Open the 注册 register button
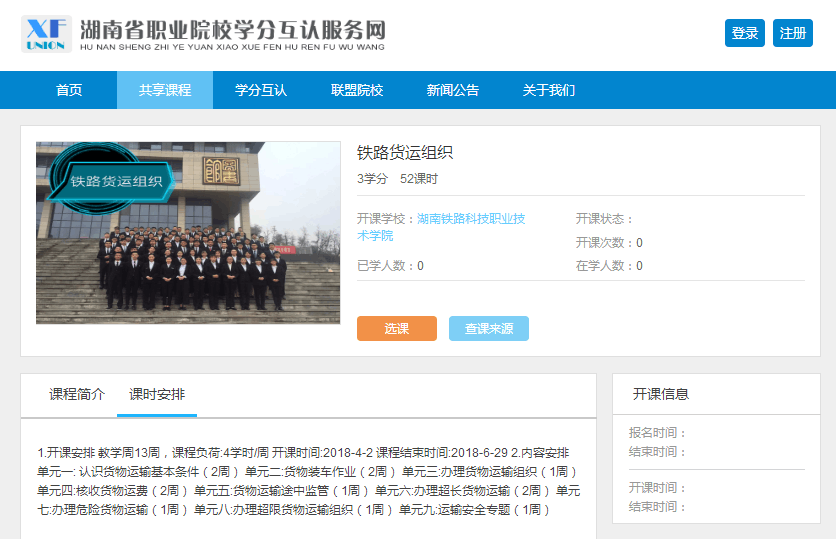The height and width of the screenshot is (539, 836). tap(792, 33)
